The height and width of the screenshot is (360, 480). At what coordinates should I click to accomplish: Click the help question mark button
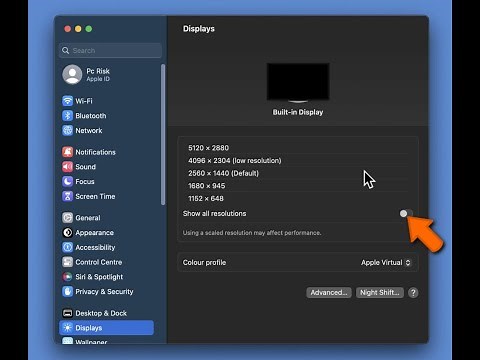[413, 293]
